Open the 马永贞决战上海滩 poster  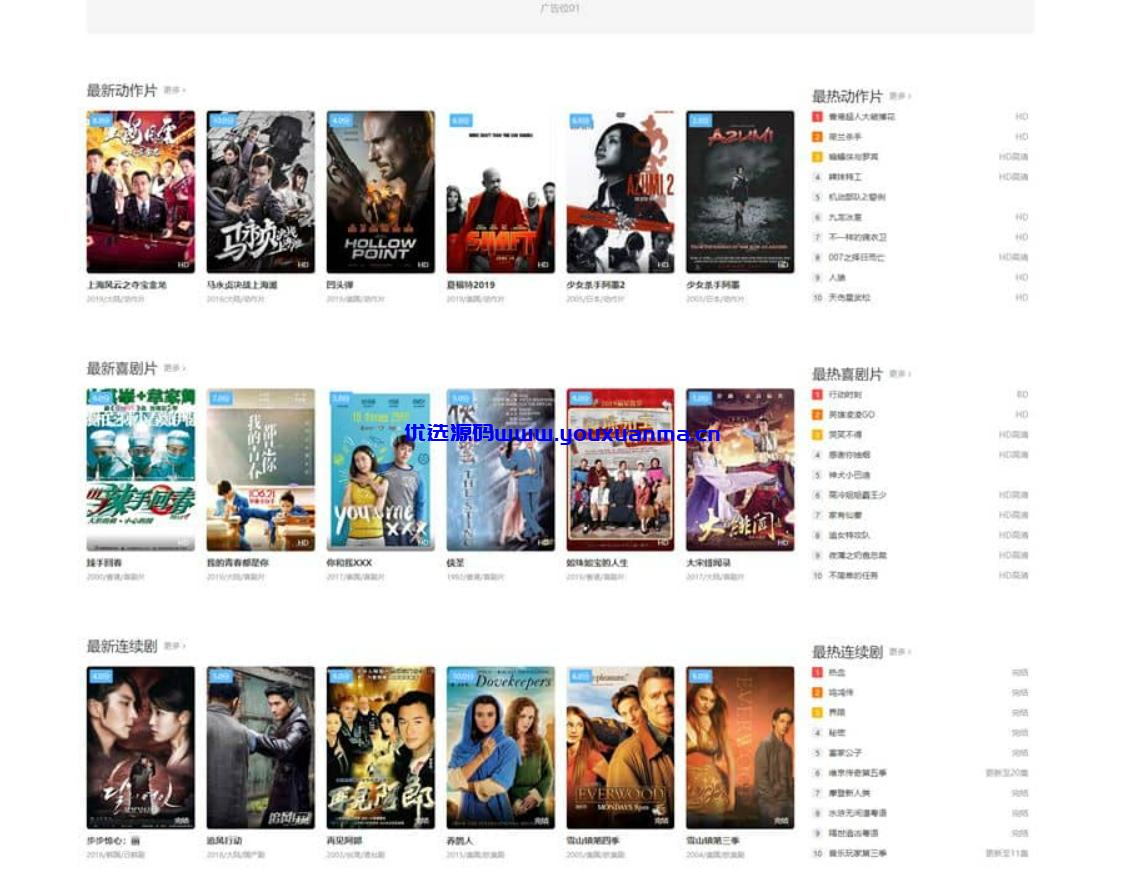[x=261, y=192]
